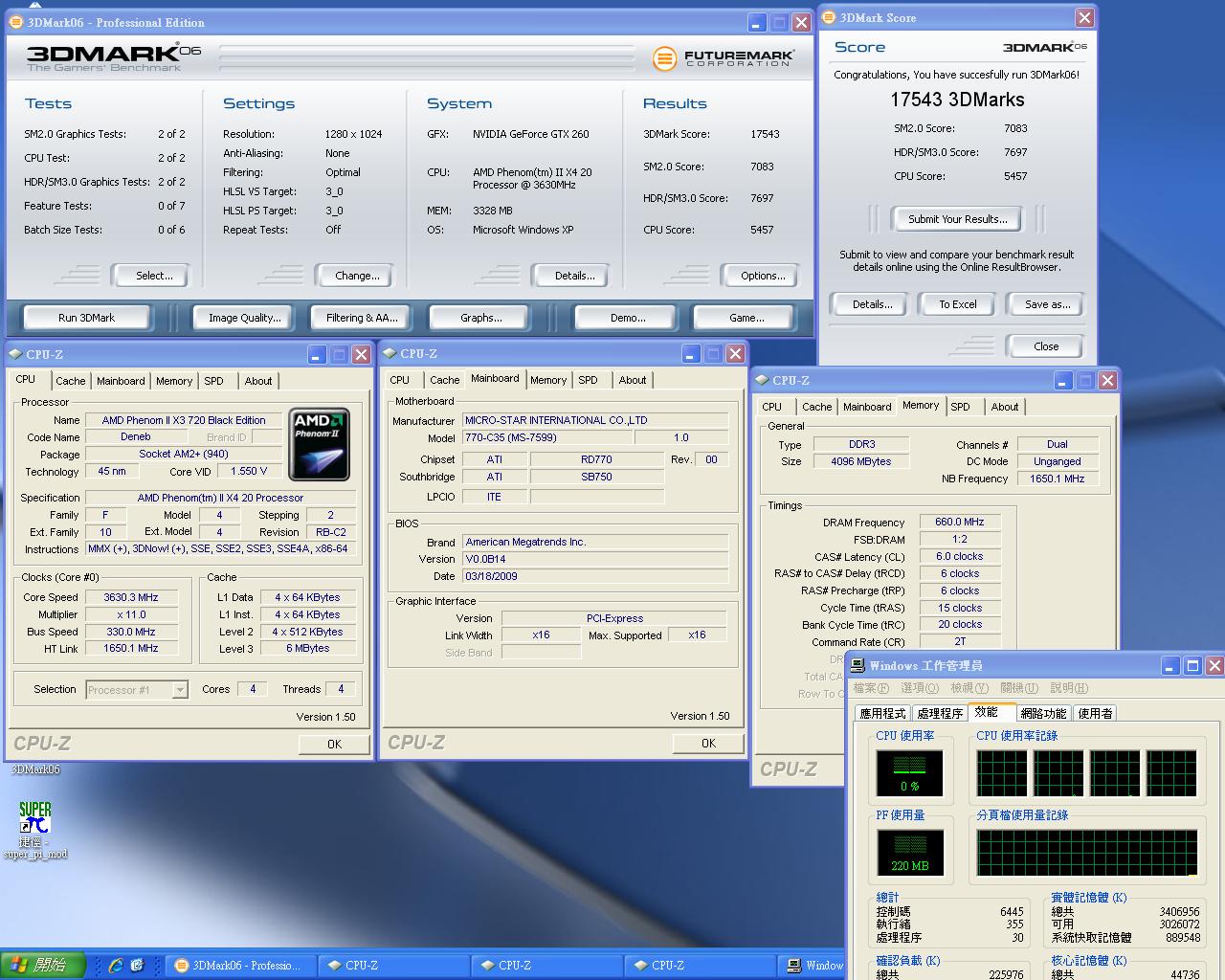Switch to 處理程序 tab in Task Manager
Image resolution: width=1225 pixels, height=980 pixels.
940,713
